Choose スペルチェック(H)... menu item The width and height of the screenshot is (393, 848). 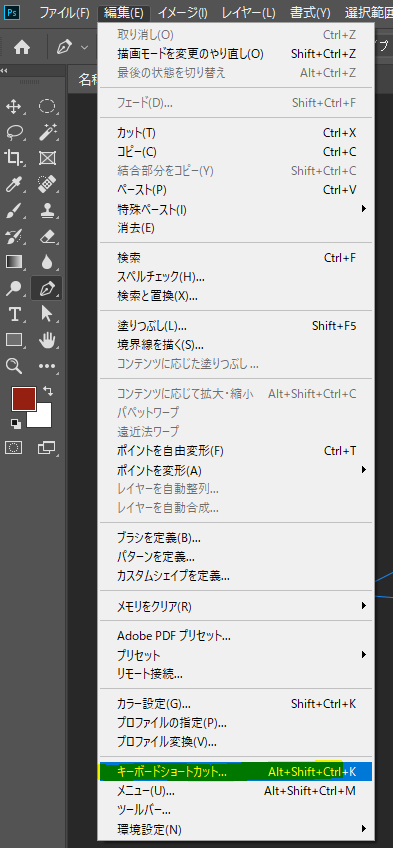click(235, 277)
